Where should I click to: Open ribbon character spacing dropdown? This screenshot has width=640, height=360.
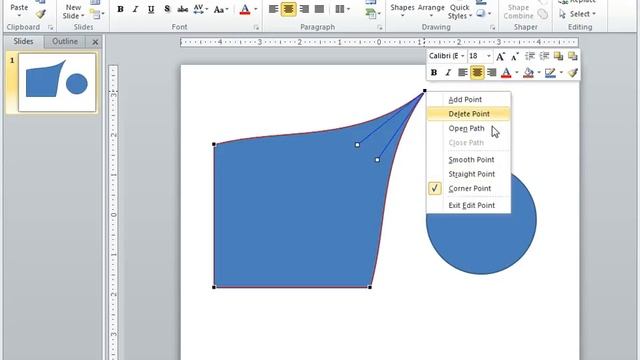tap(200, 9)
